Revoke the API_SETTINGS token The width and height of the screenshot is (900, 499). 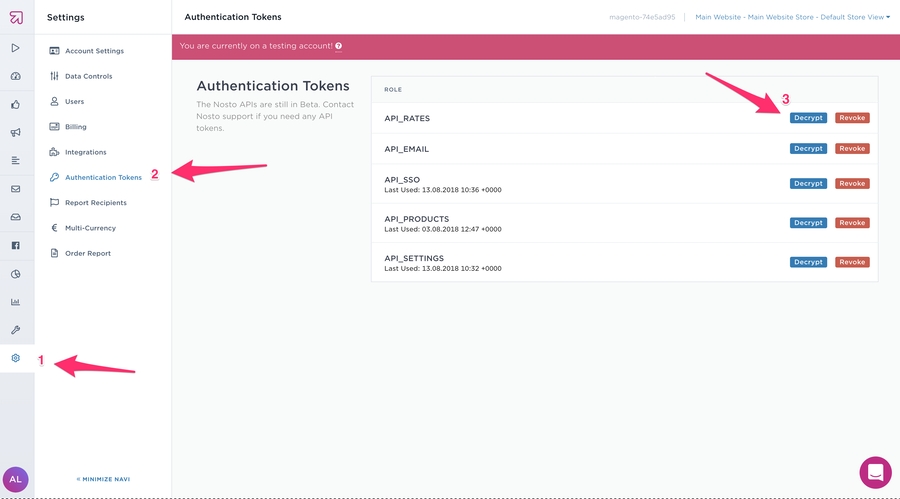(x=852, y=262)
